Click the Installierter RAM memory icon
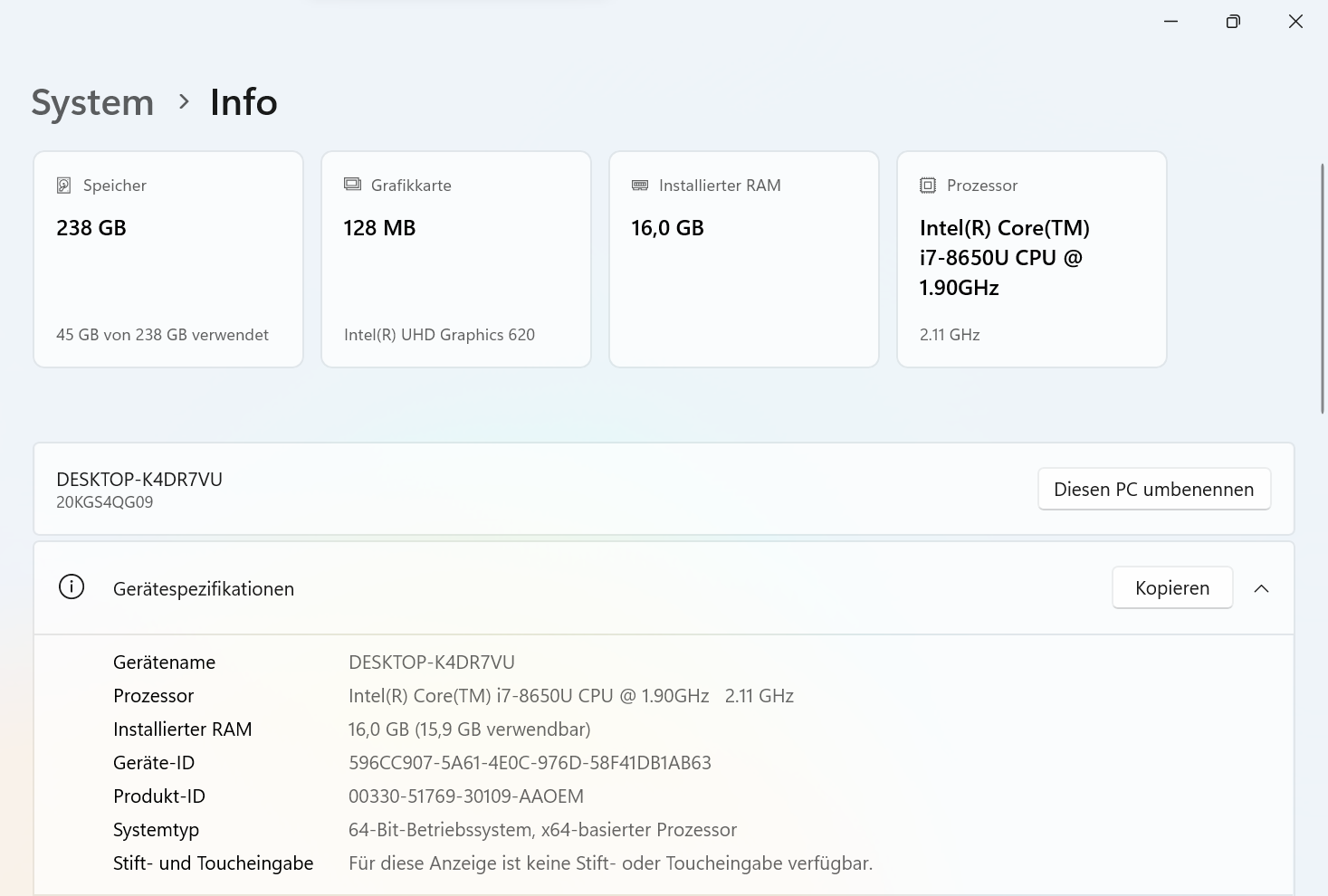The image size is (1328, 896). 640,185
